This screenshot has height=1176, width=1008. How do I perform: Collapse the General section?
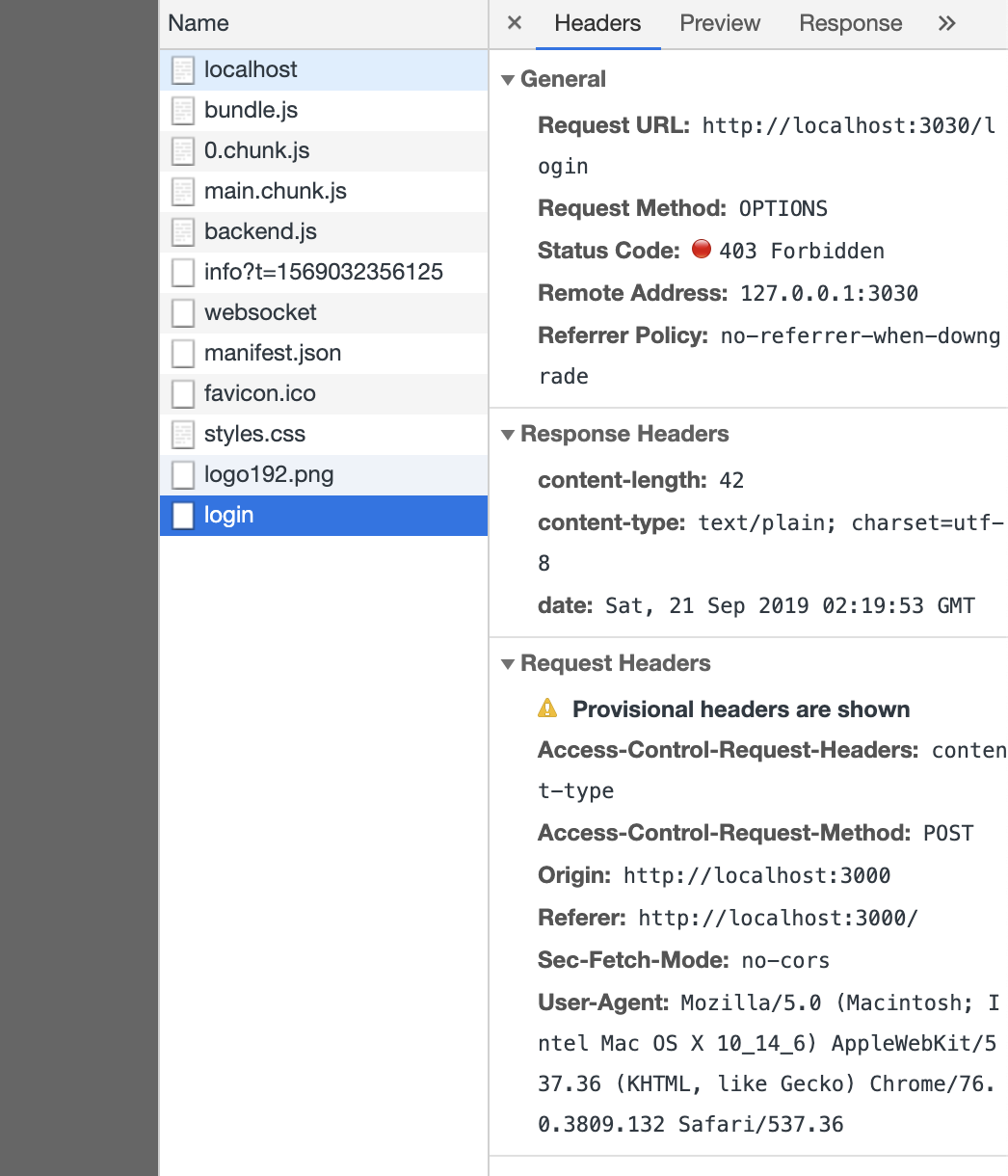coord(508,80)
